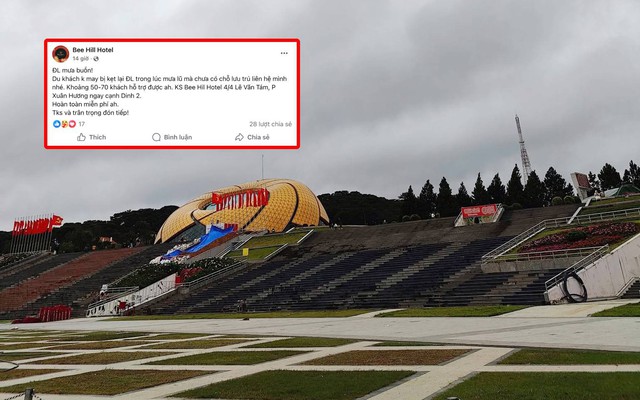Viewport: 640px width, 400px height.
Task: Click the Bee Hill Hotel profile avatar
Action: click(x=60, y=54)
